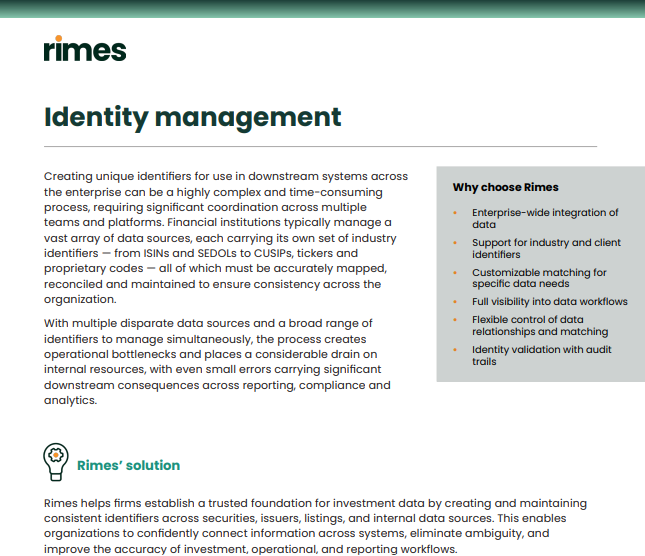Click bullet Enterprise-wide integration of data
Viewport: 645px width, 556px height.
click(x=545, y=218)
